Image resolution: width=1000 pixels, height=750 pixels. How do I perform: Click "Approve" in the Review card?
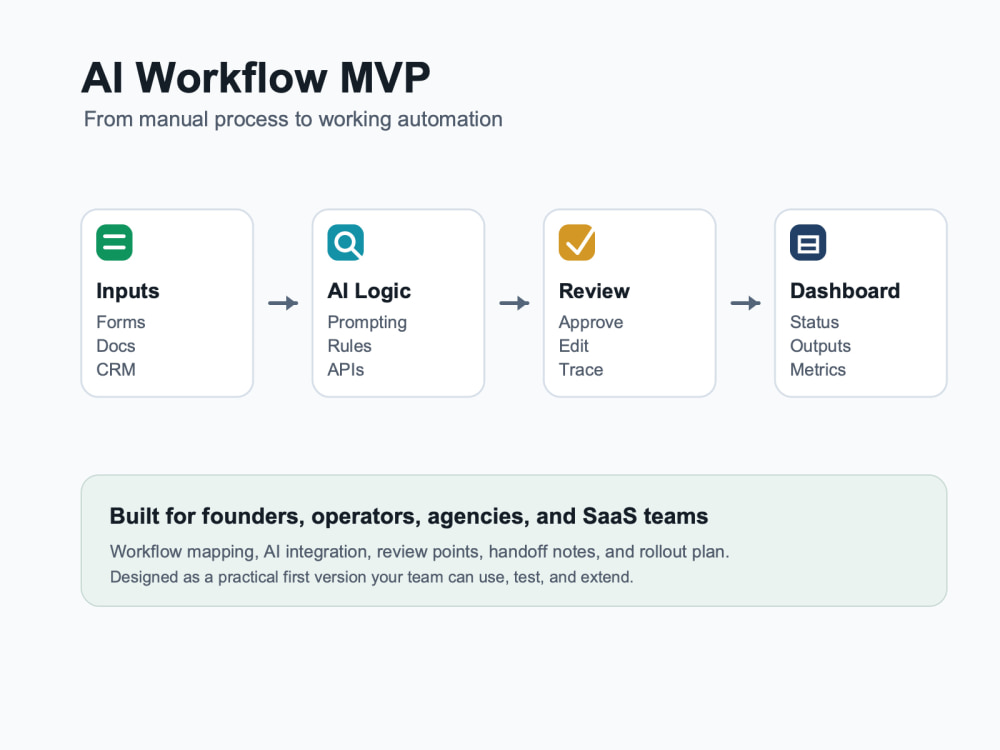[591, 323]
